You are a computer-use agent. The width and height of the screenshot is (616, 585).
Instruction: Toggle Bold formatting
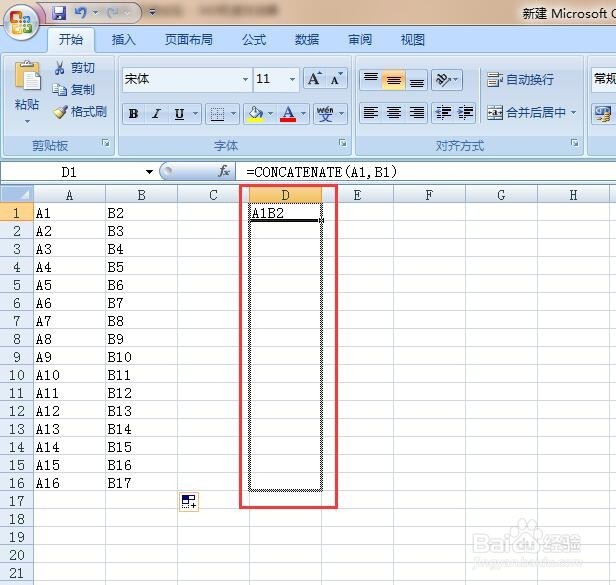pyautogui.click(x=133, y=114)
